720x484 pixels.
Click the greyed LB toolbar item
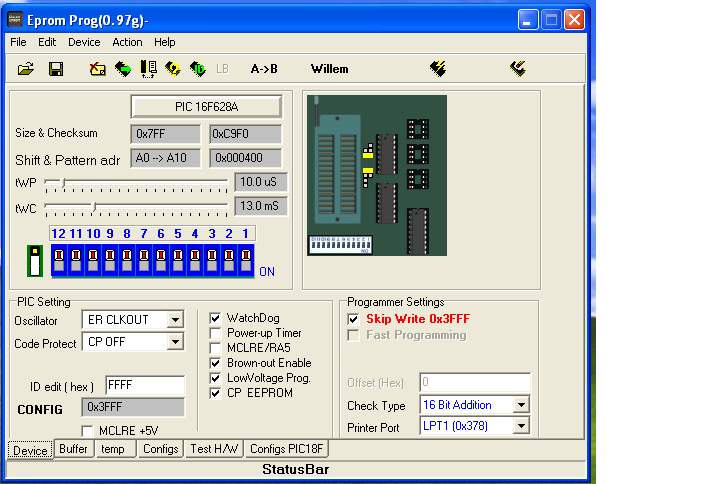coord(222,69)
